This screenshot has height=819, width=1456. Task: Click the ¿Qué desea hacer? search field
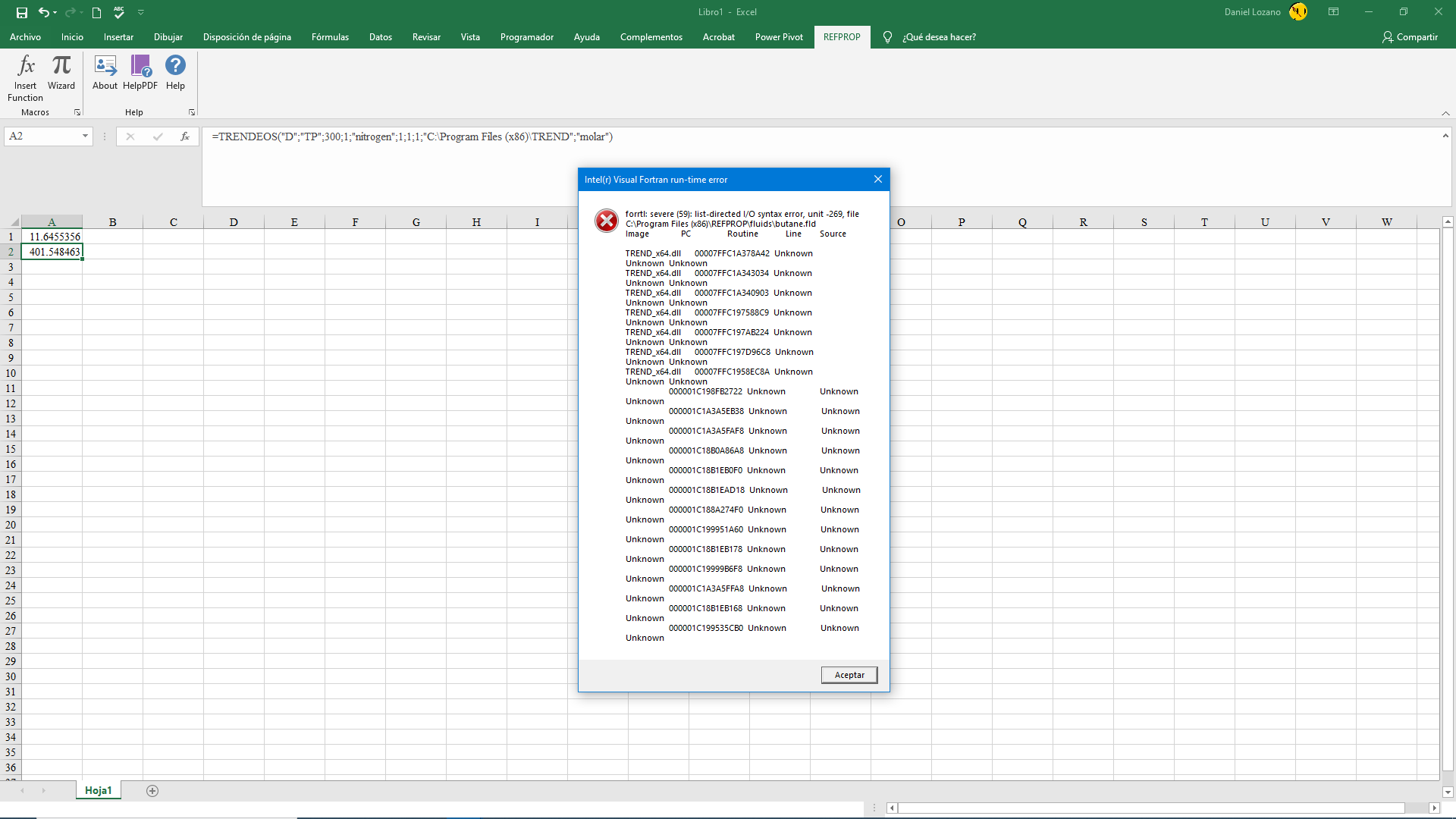tap(939, 37)
